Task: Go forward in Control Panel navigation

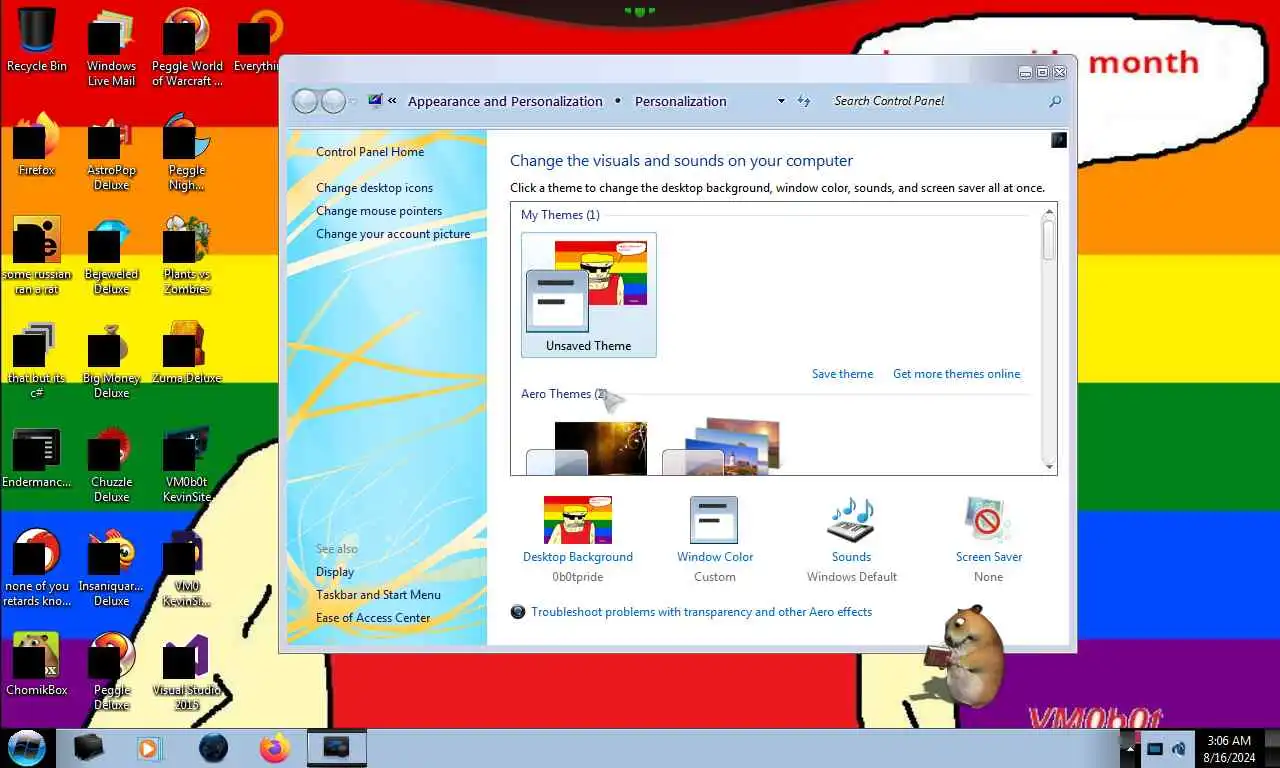Action: click(333, 101)
